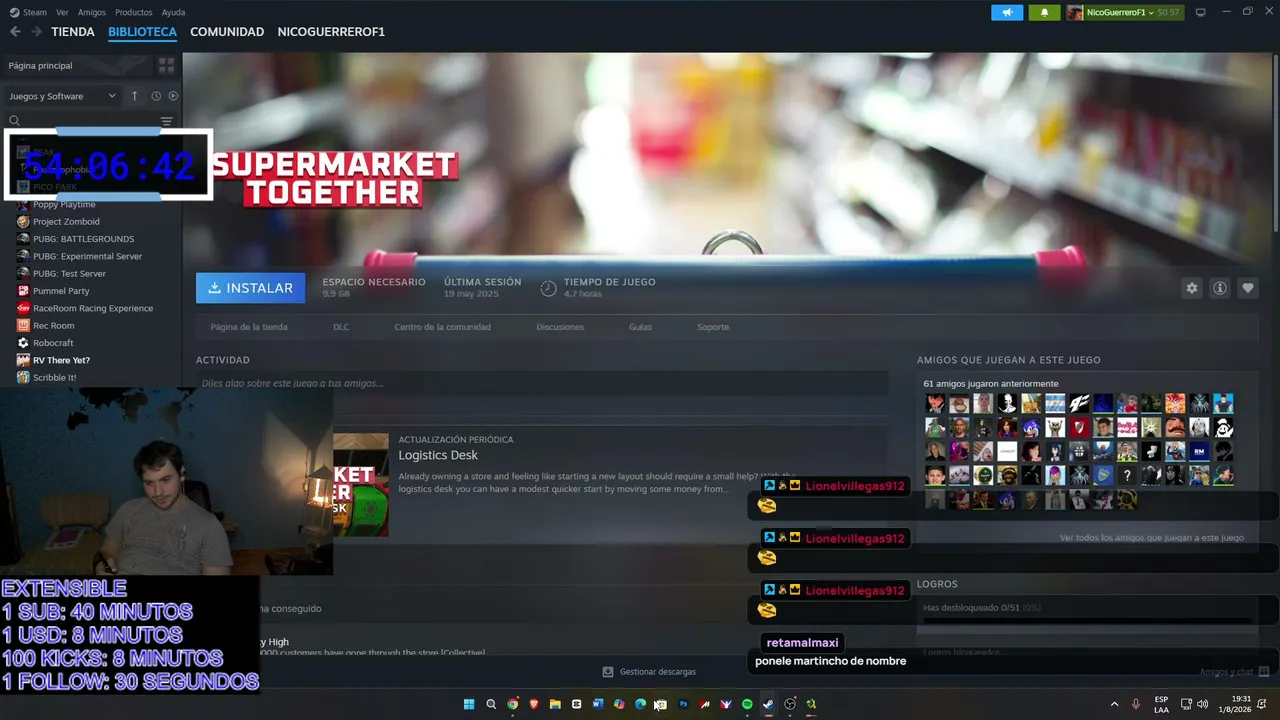
Task: Go to the COMUNIDAD tab
Action: pyautogui.click(x=227, y=32)
